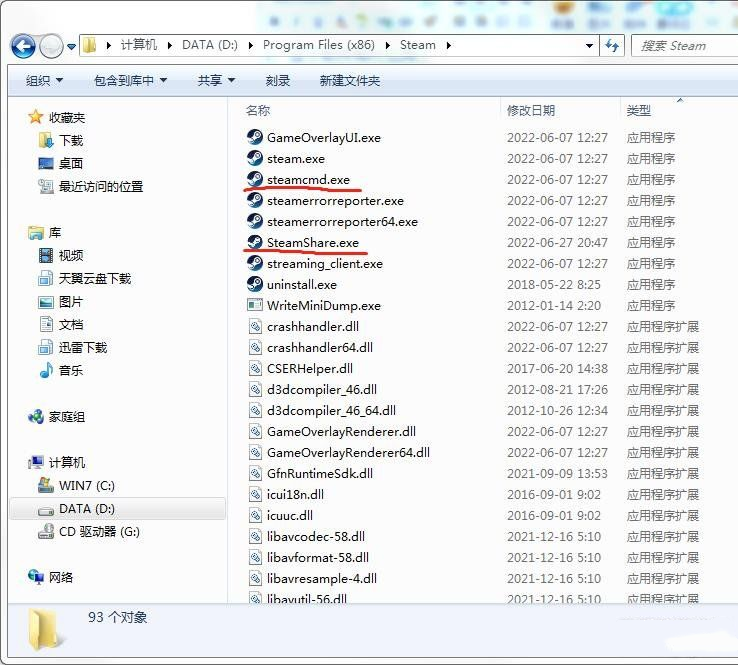The height and width of the screenshot is (665, 738).
Task: Select the steam.exe file icon
Action: point(255,159)
